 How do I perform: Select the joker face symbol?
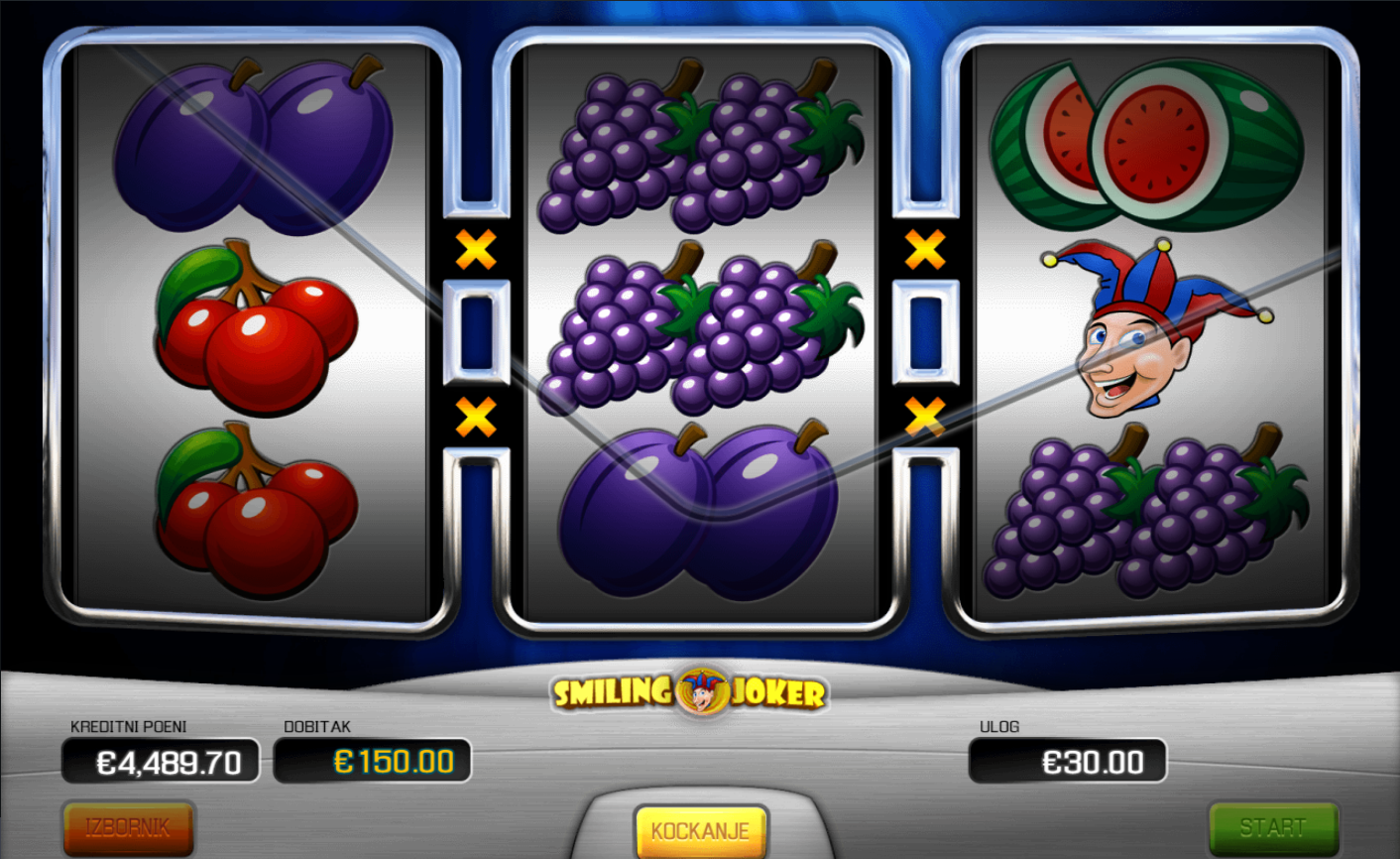pyautogui.click(x=1156, y=327)
